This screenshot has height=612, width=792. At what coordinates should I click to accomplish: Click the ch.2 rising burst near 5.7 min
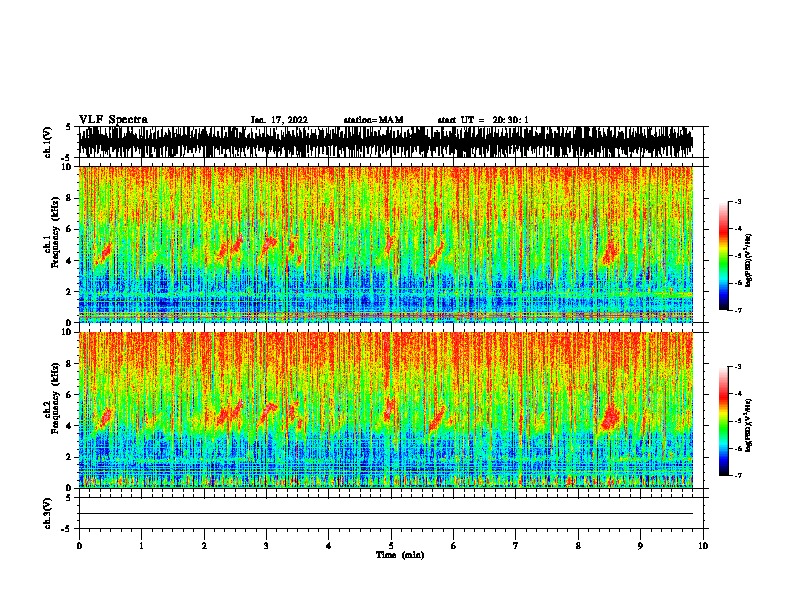click(x=437, y=418)
